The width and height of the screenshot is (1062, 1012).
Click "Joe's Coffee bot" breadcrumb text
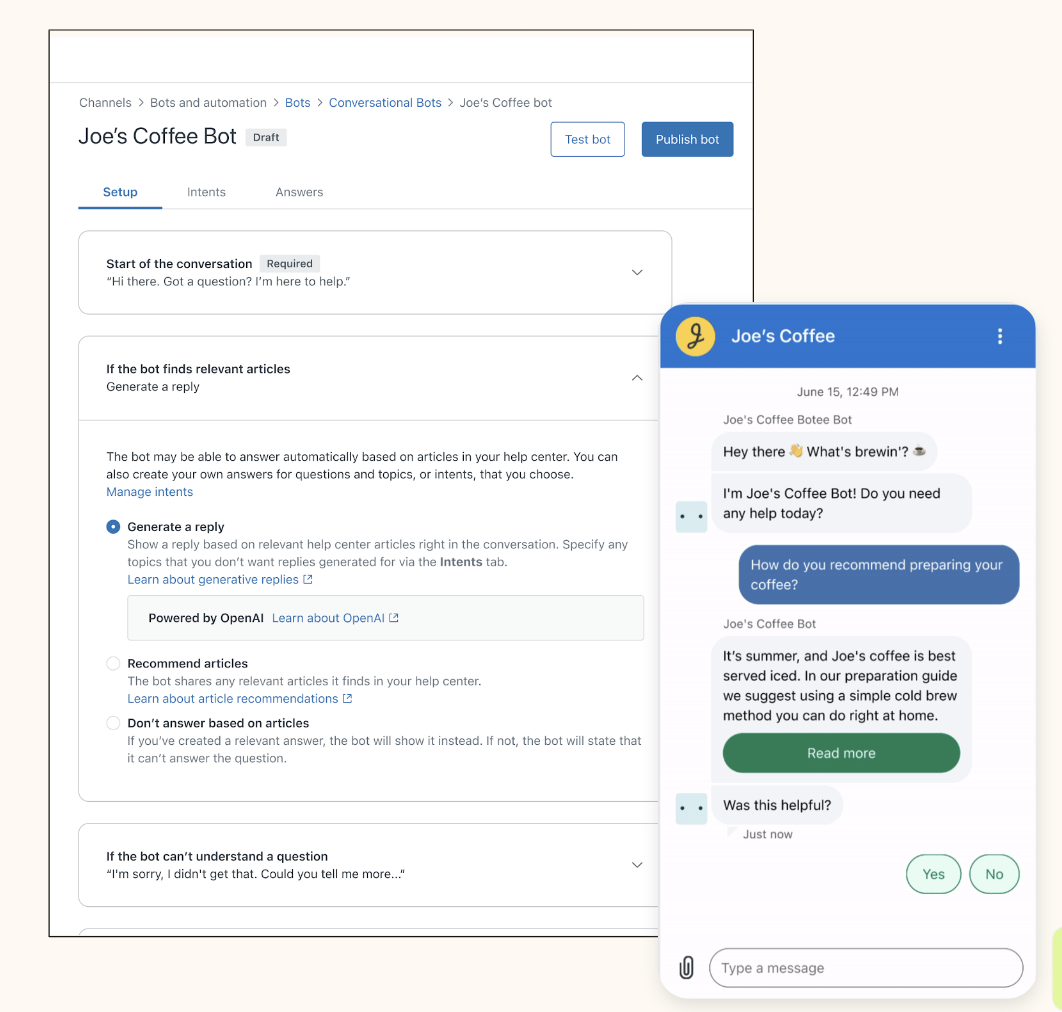point(506,103)
